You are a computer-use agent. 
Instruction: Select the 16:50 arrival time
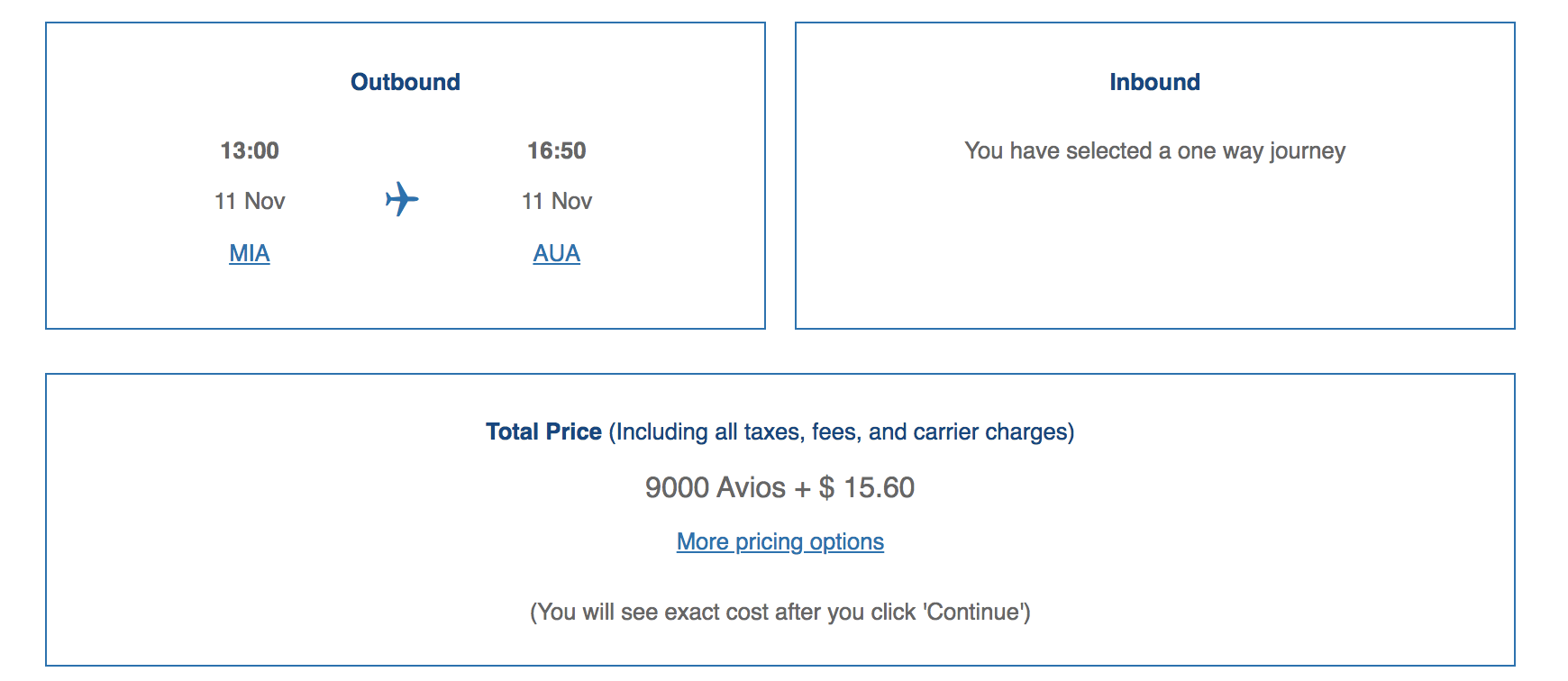(556, 150)
